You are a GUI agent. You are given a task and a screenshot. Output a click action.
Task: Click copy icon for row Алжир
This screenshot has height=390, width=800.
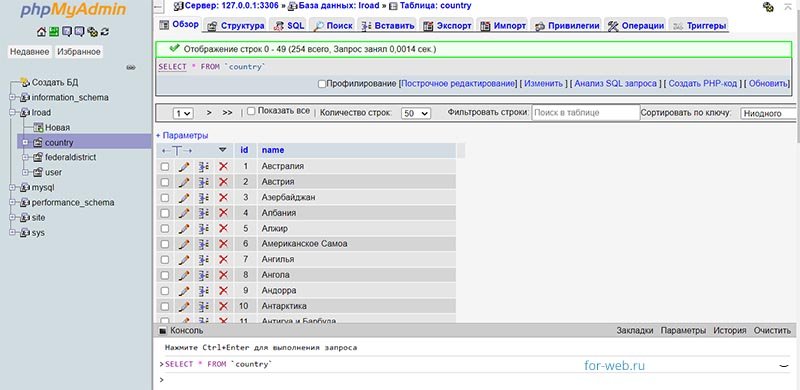tap(204, 229)
